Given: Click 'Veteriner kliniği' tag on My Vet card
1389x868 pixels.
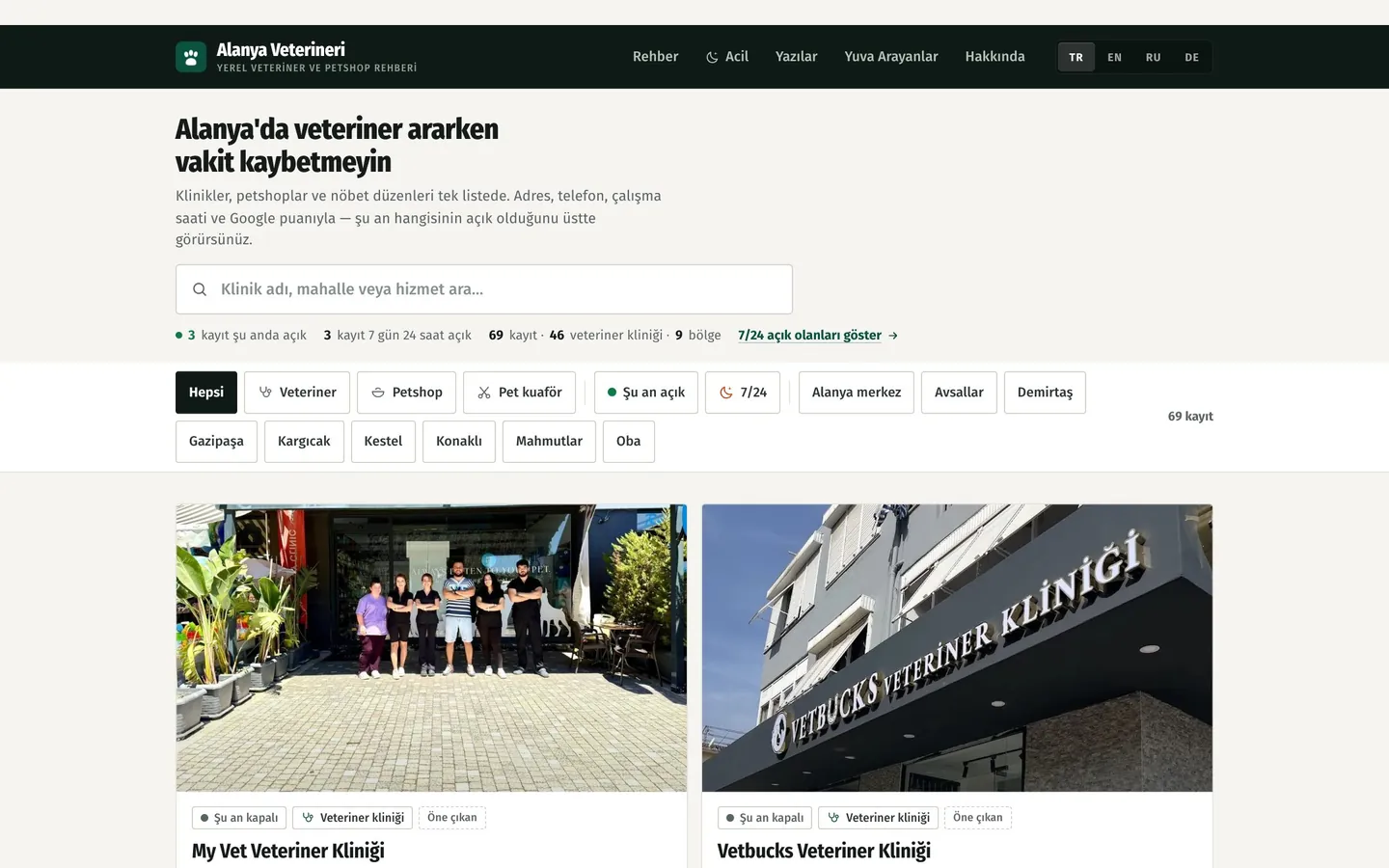Looking at the screenshot, I should [353, 818].
